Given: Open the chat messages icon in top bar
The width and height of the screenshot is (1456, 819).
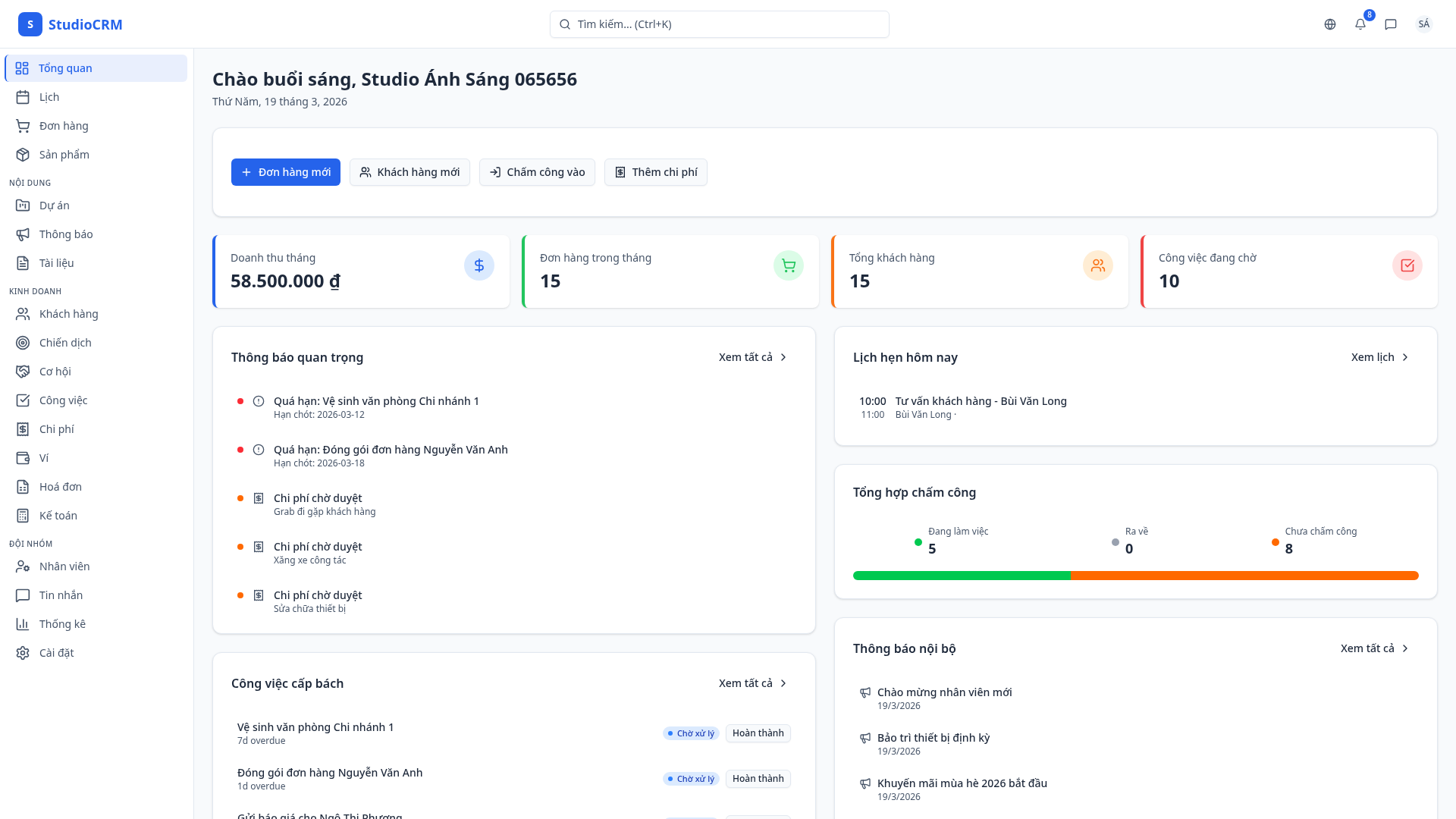Looking at the screenshot, I should [1390, 24].
